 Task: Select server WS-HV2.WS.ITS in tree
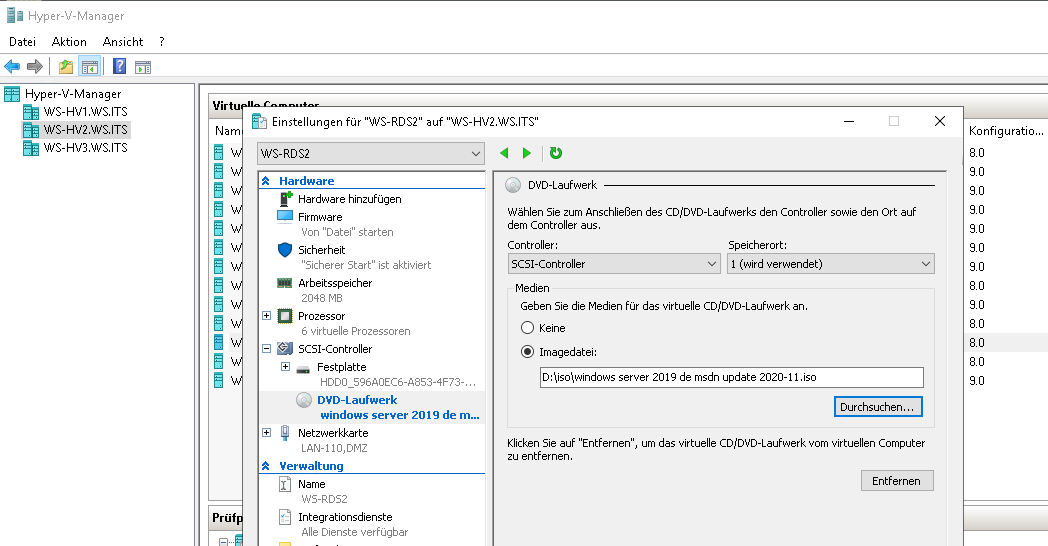85,130
